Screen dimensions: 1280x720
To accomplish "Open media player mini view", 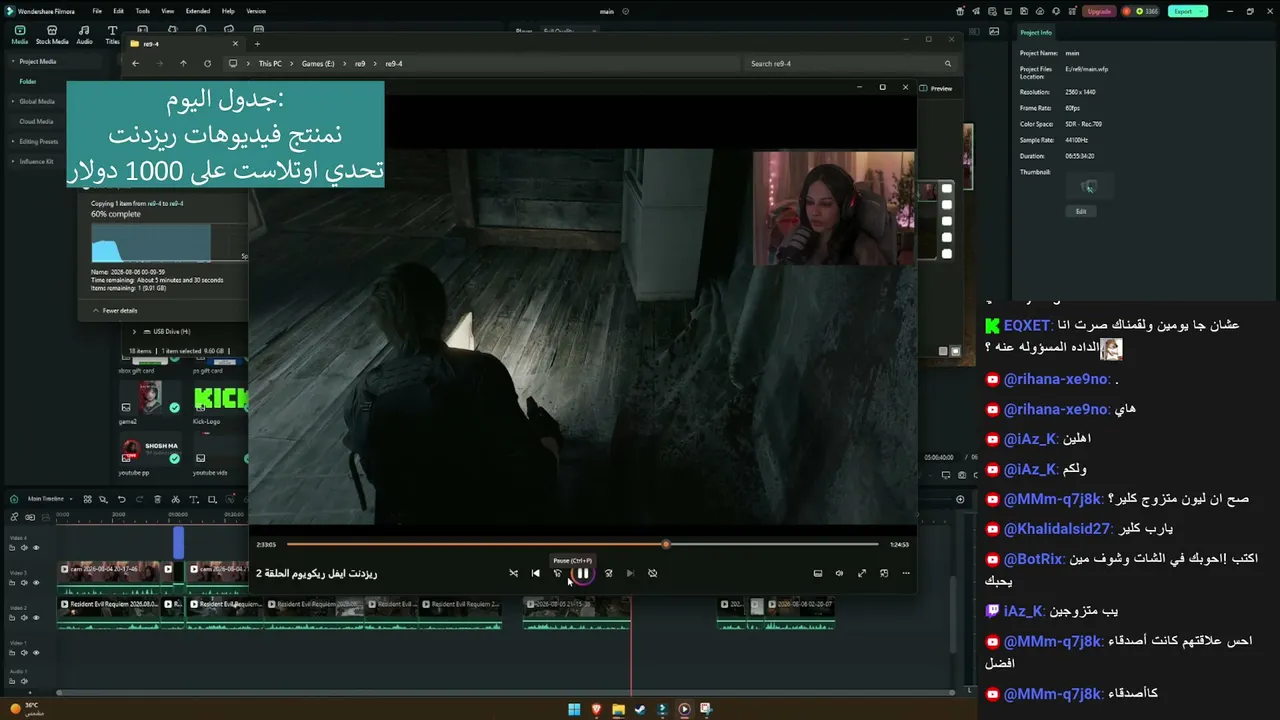I will [x=884, y=573].
